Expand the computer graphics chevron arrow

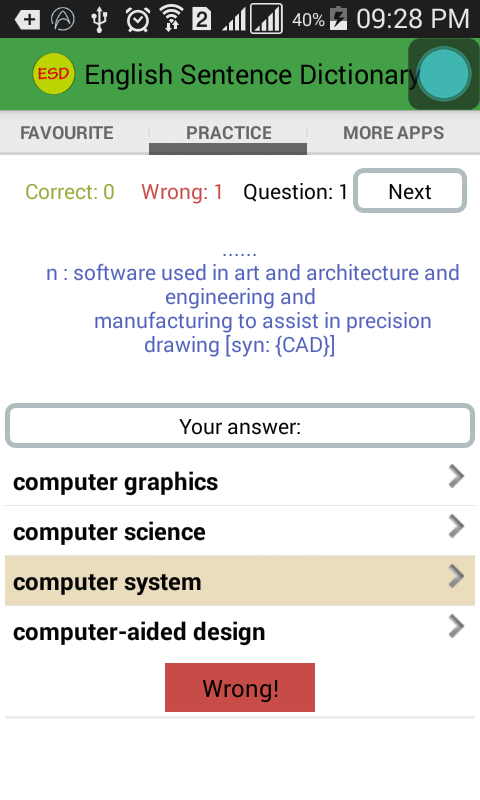click(x=456, y=477)
